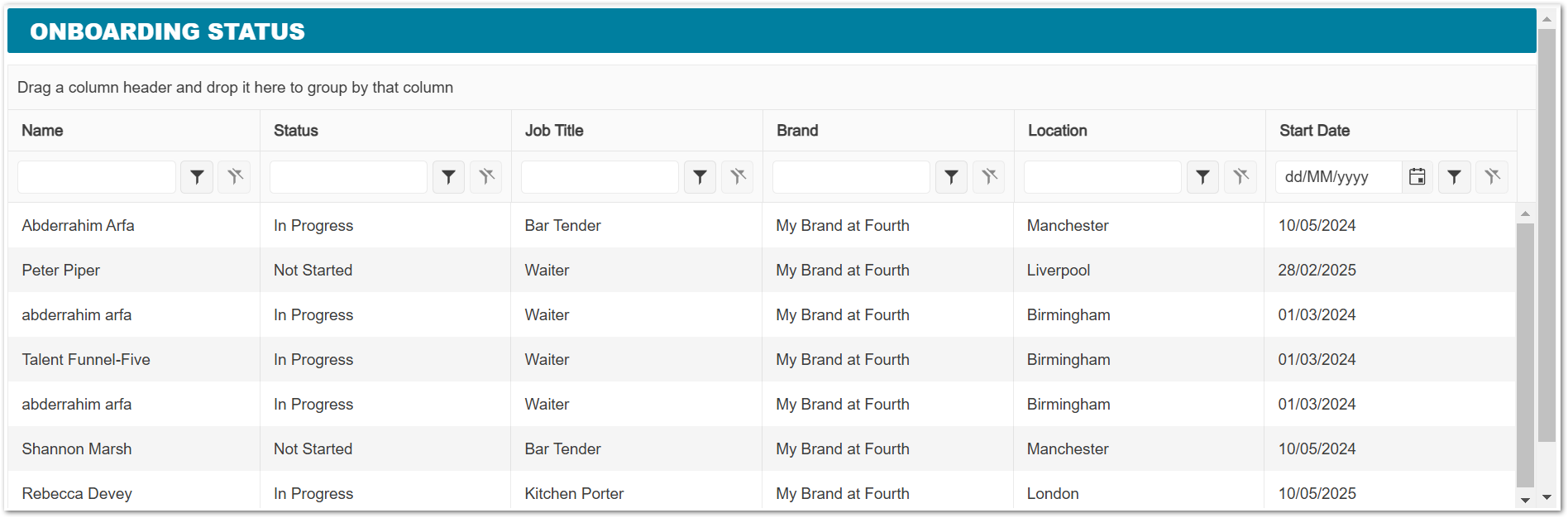Open the Start Date calendar picker
Image resolution: width=1568 pixels, height=518 pixels.
pos(1417,177)
